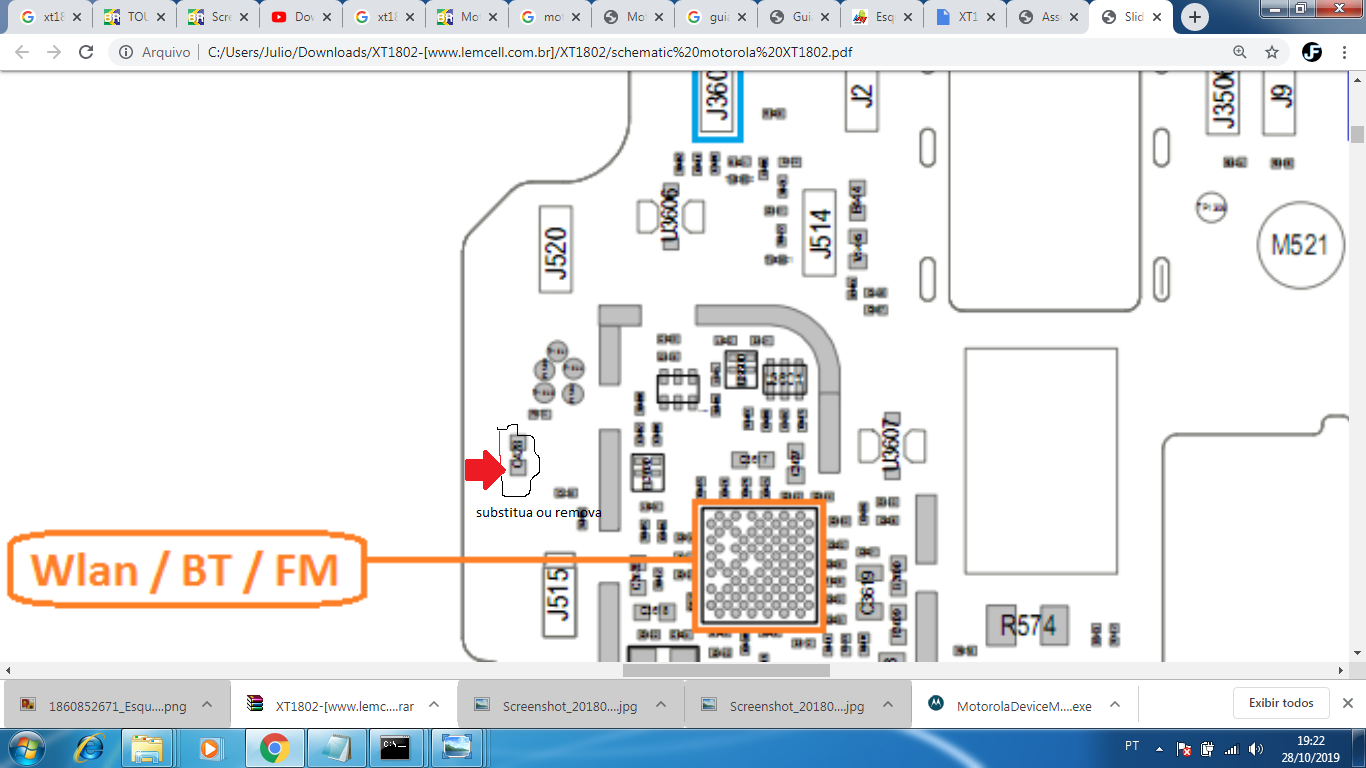Viewport: 1366px width, 768px height.
Task: Reload the PDF page
Action: pyautogui.click(x=86, y=52)
